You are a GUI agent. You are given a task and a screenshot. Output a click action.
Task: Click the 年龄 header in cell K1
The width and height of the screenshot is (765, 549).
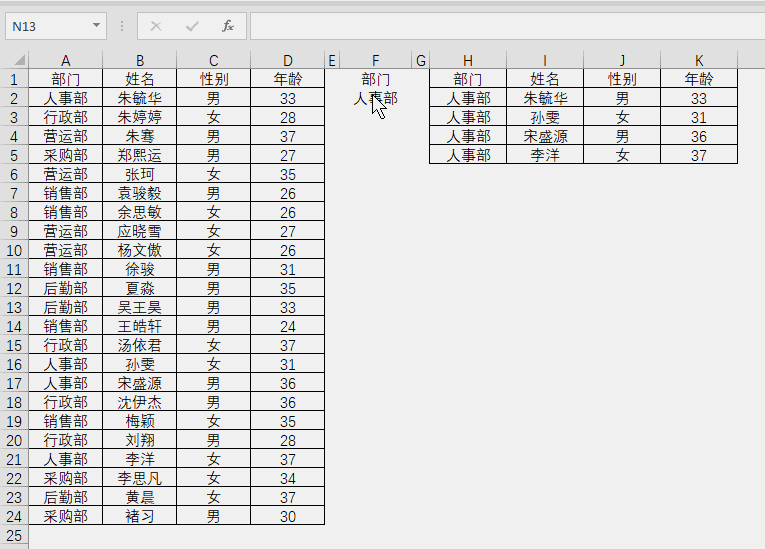[x=699, y=79]
